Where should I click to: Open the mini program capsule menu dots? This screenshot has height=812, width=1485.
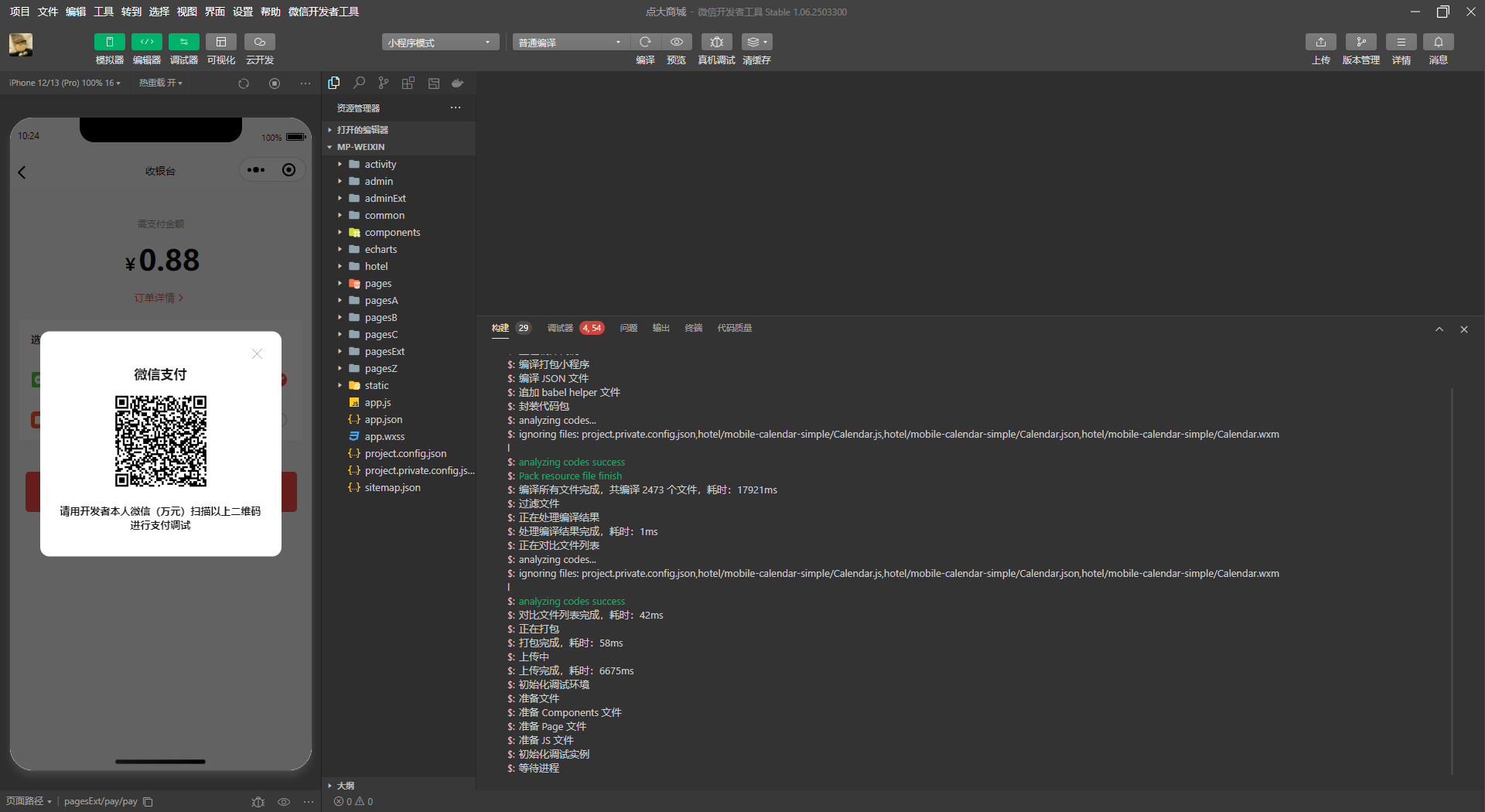[256, 170]
